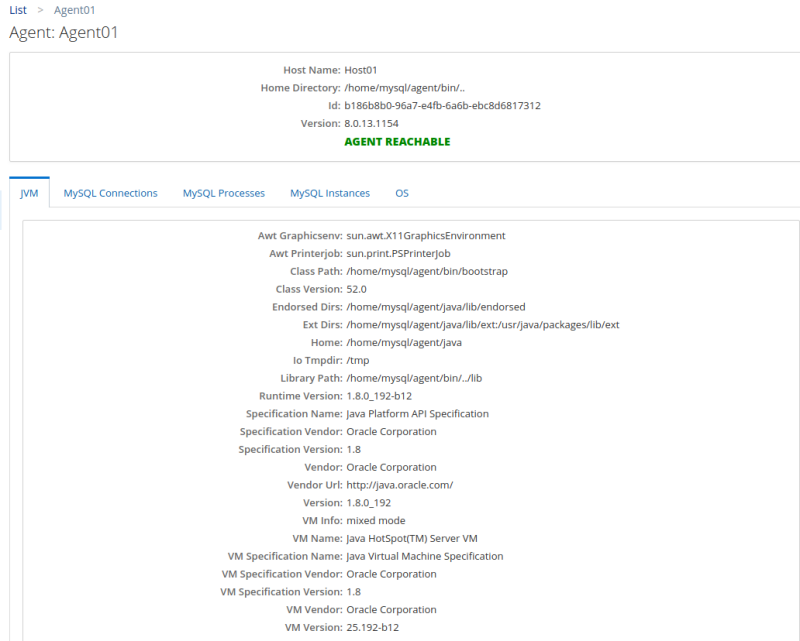Click the Class Version value 52.0
Image resolution: width=800 pixels, height=641 pixels.
coord(357,289)
